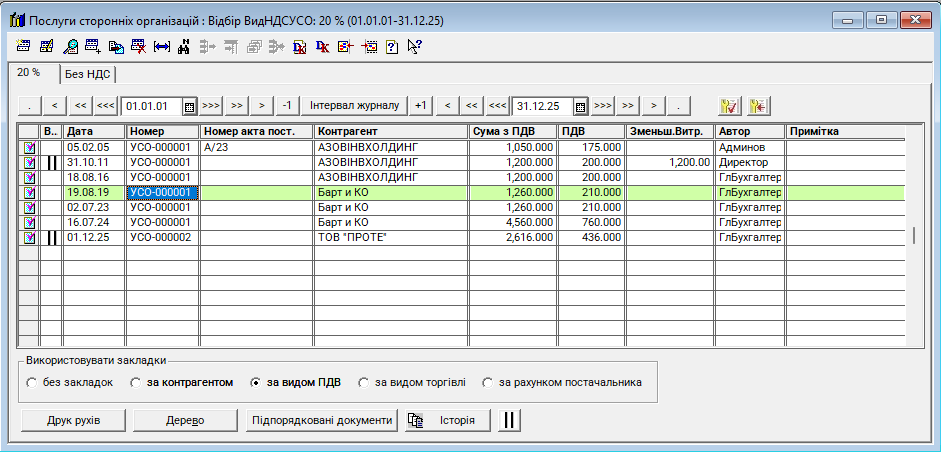Click the binoculars search icon in toolbar

tap(184, 46)
